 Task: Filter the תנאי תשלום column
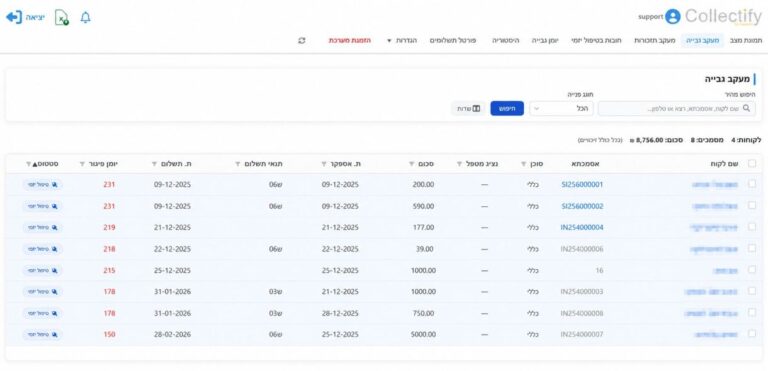[238, 164]
